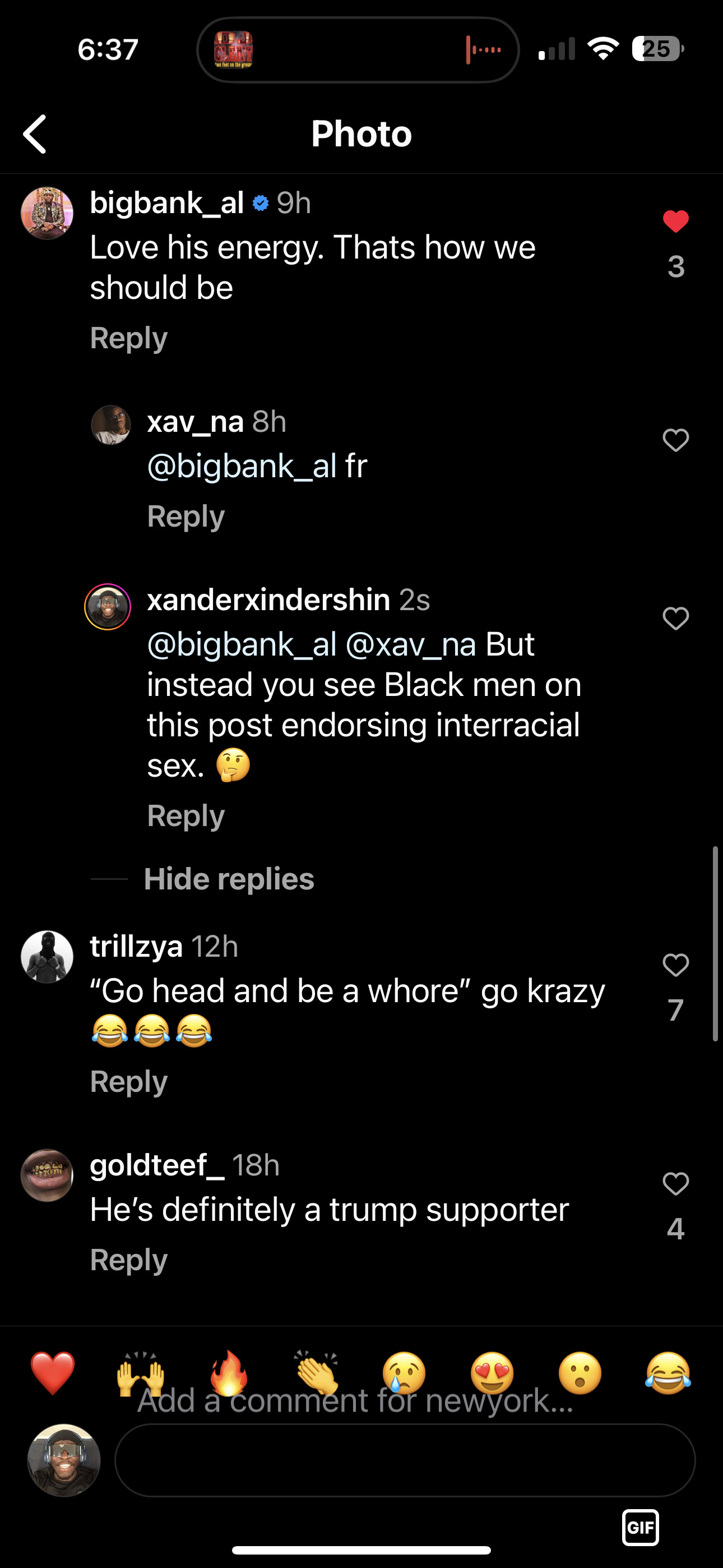Go back using the top-left arrow
This screenshot has height=1568, width=723.
point(35,134)
